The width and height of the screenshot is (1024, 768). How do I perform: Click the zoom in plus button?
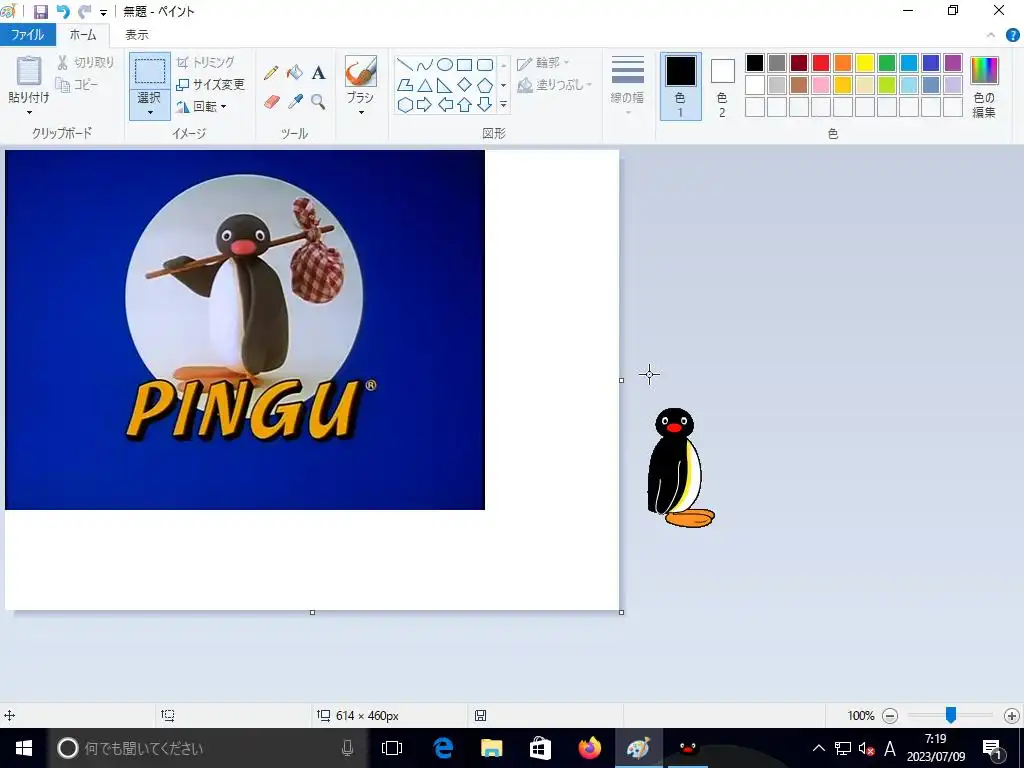(x=1012, y=716)
